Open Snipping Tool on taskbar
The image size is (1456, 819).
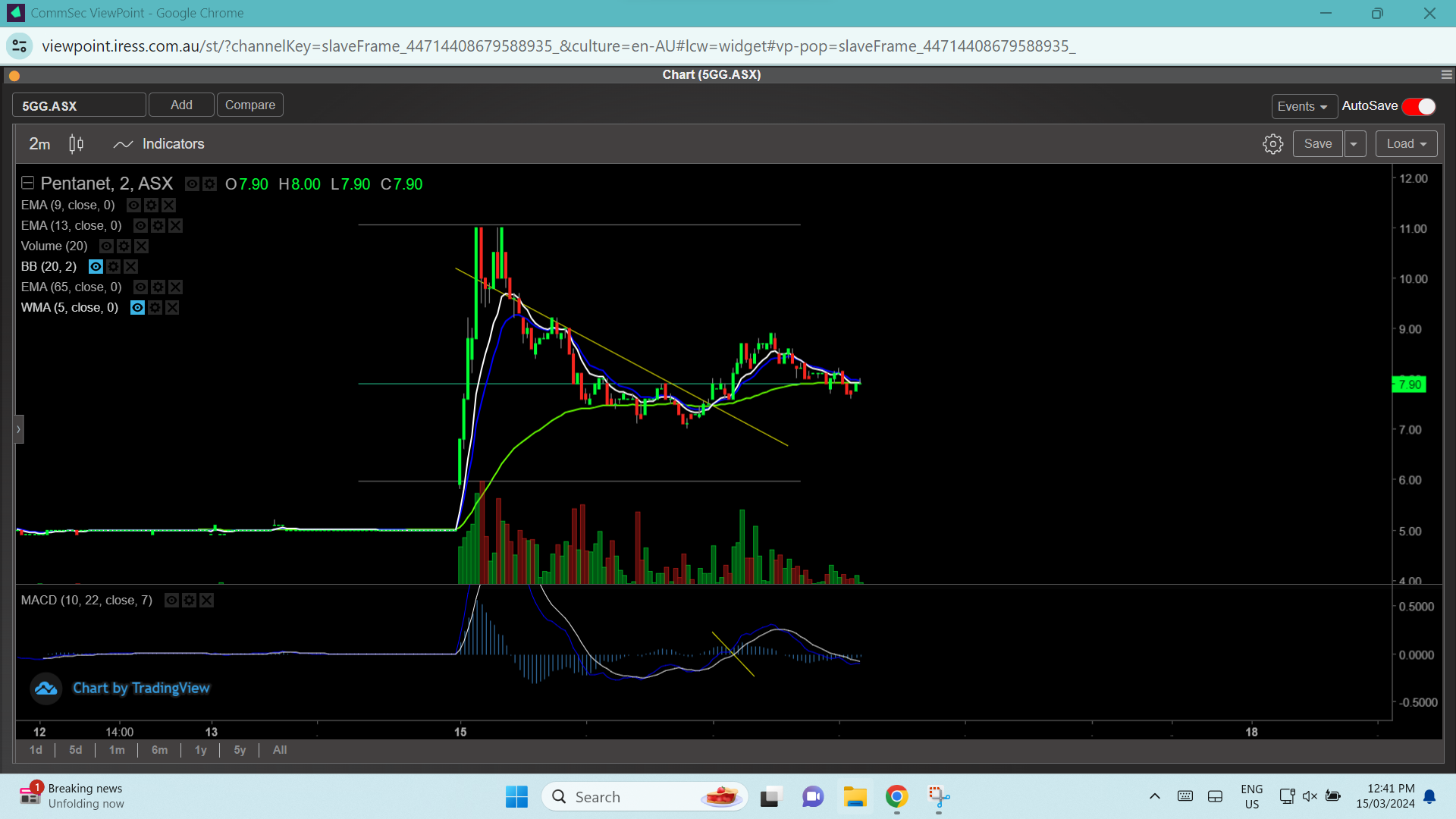[939, 797]
